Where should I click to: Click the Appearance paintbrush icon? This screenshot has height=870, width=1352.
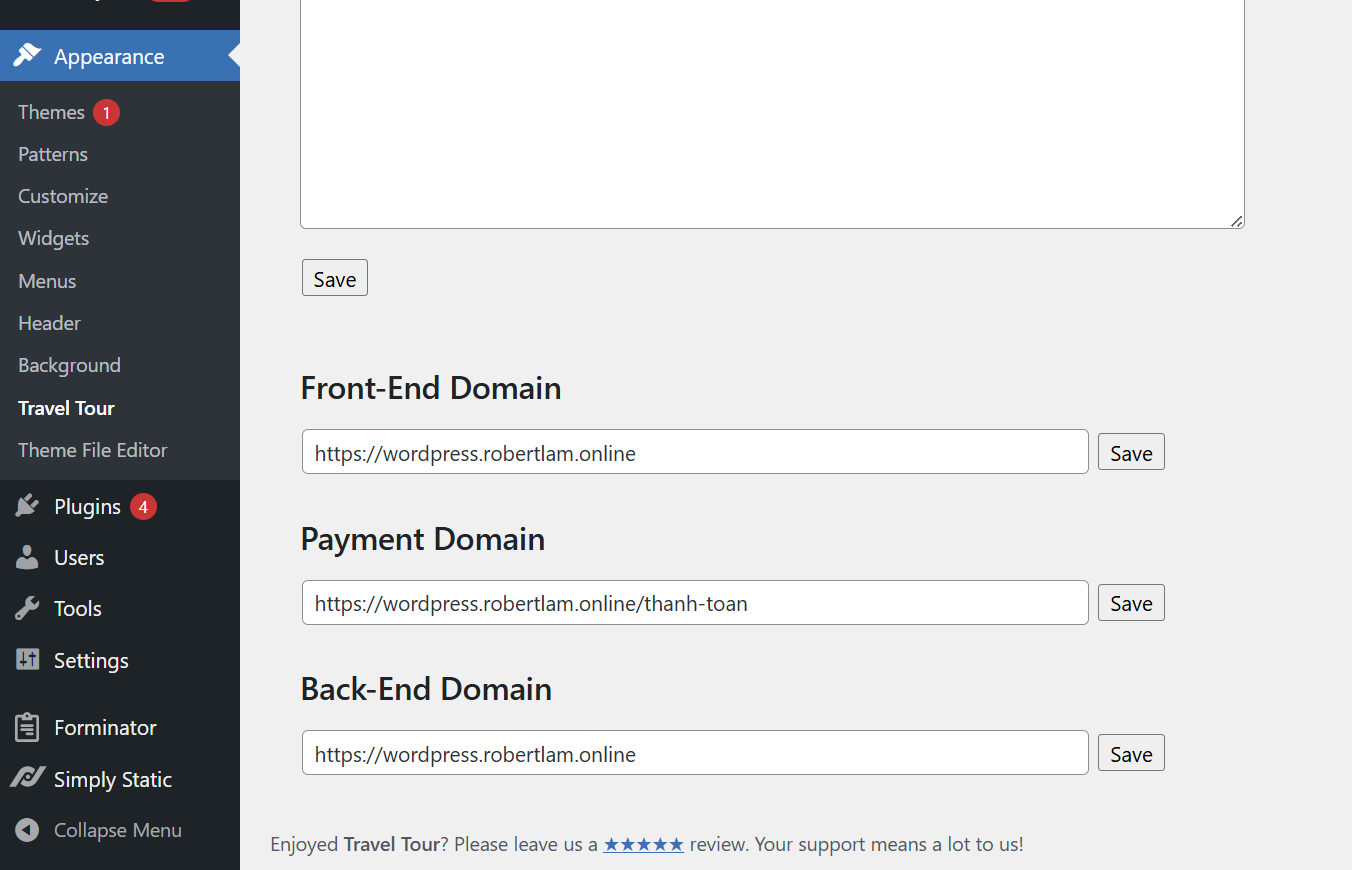(27, 56)
